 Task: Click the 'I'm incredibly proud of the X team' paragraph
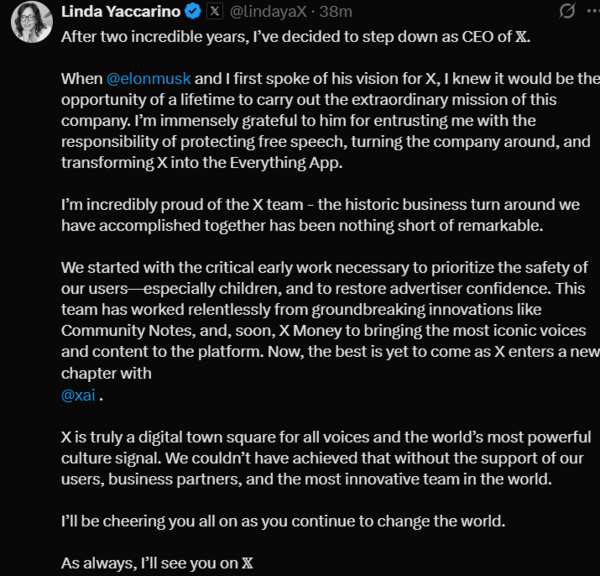pos(321,215)
